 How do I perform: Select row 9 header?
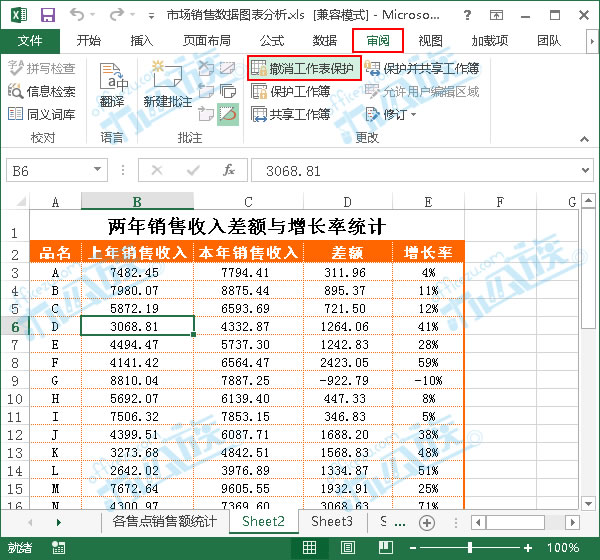click(15, 380)
